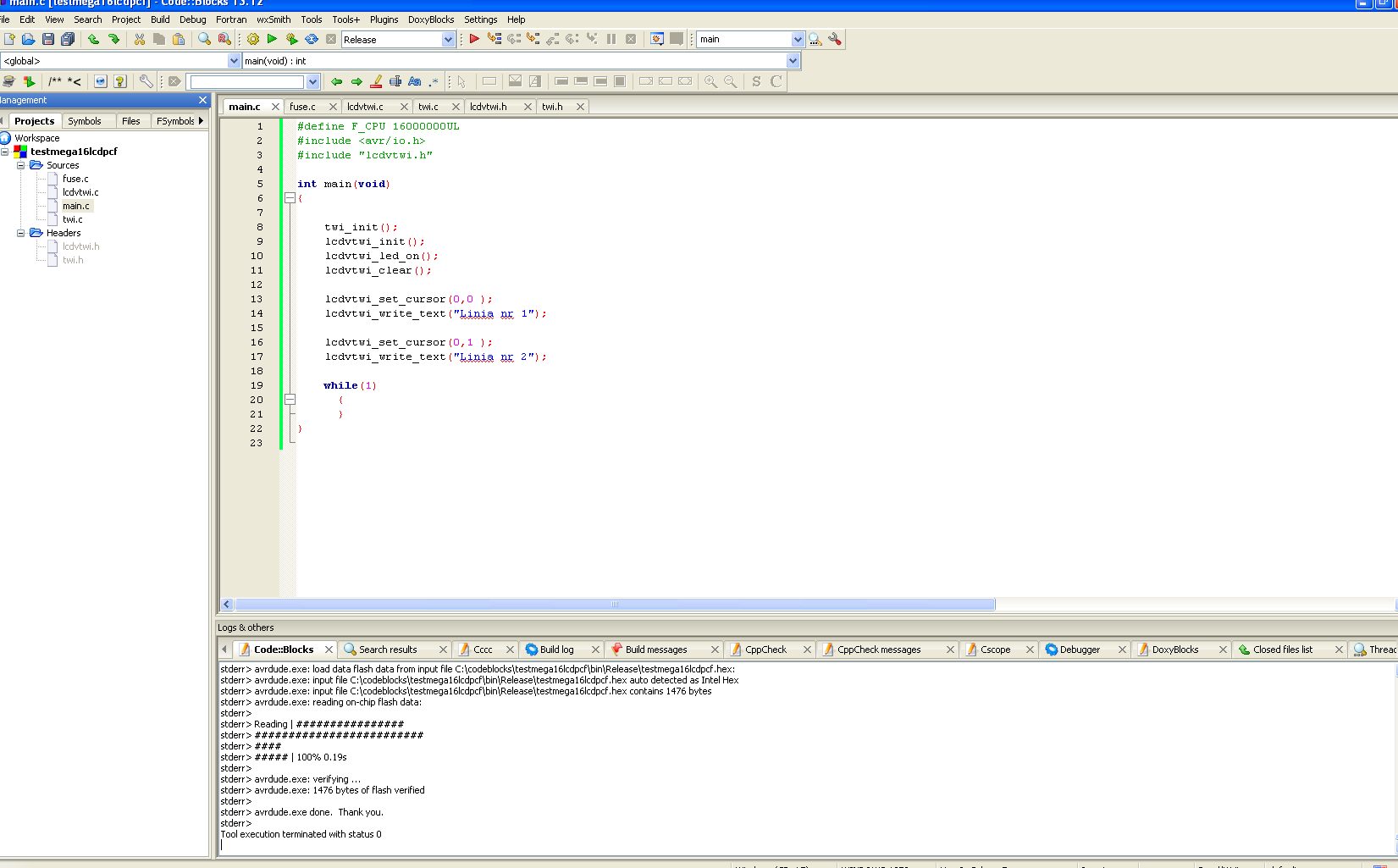Switch to the lcdvtwi.c editor tab

click(365, 107)
